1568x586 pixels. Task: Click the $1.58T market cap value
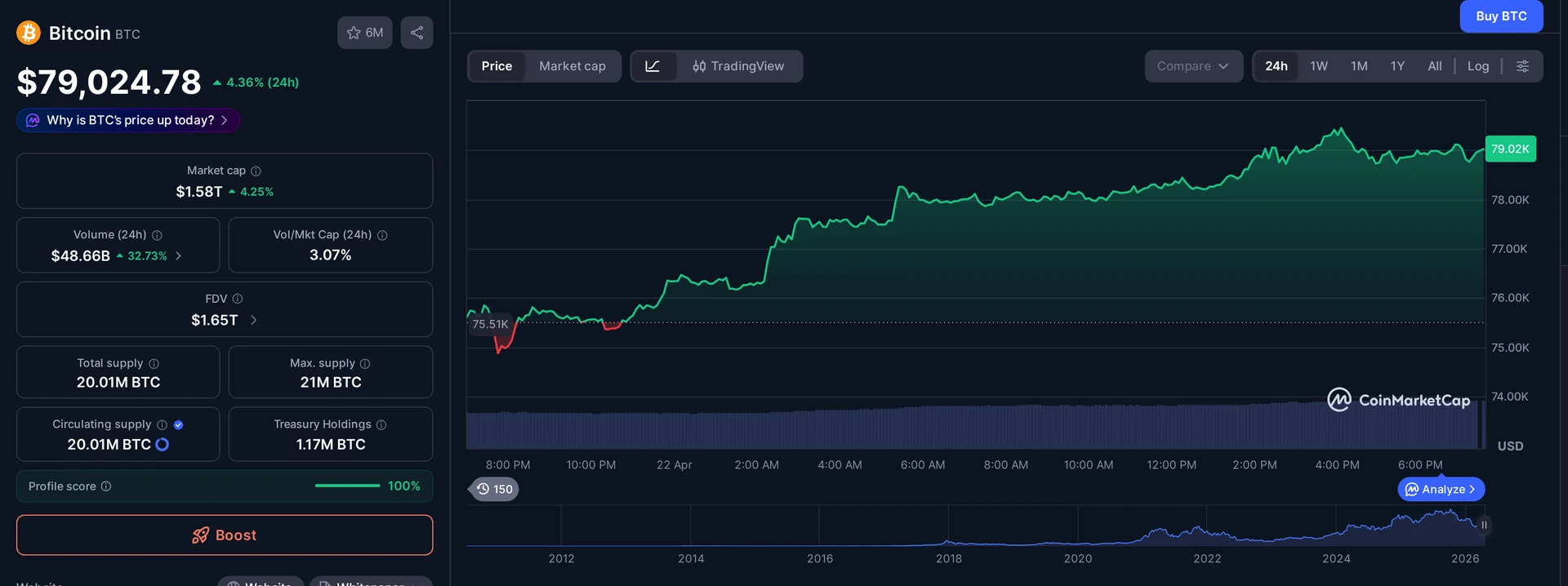pyautogui.click(x=199, y=192)
